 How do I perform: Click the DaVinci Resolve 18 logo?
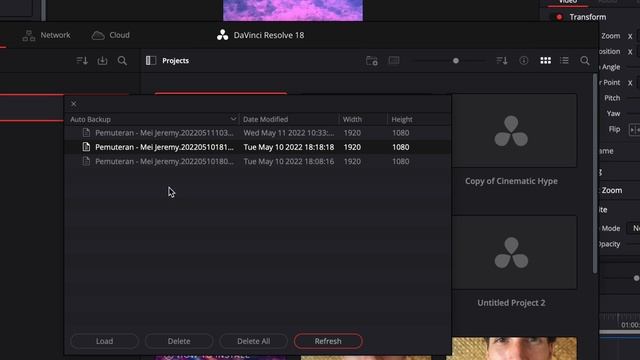[x=222, y=35]
